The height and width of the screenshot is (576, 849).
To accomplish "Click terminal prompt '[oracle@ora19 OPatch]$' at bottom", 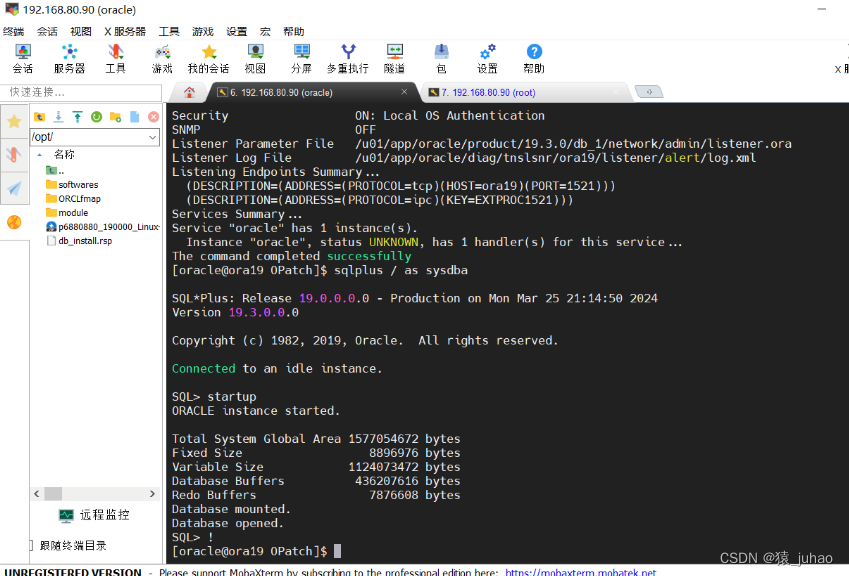I will click(x=250, y=551).
